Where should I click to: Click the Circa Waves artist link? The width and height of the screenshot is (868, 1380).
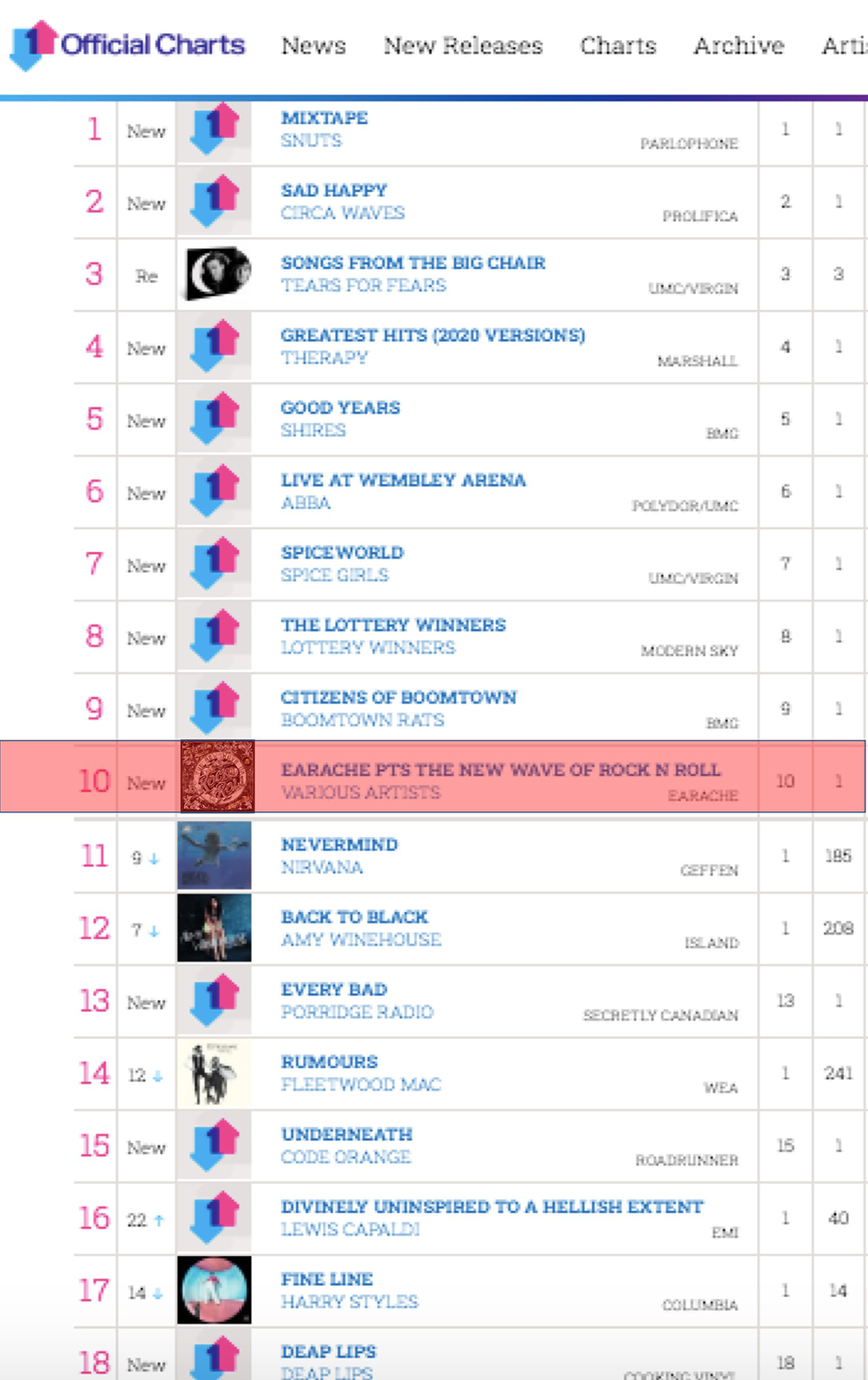click(x=343, y=213)
